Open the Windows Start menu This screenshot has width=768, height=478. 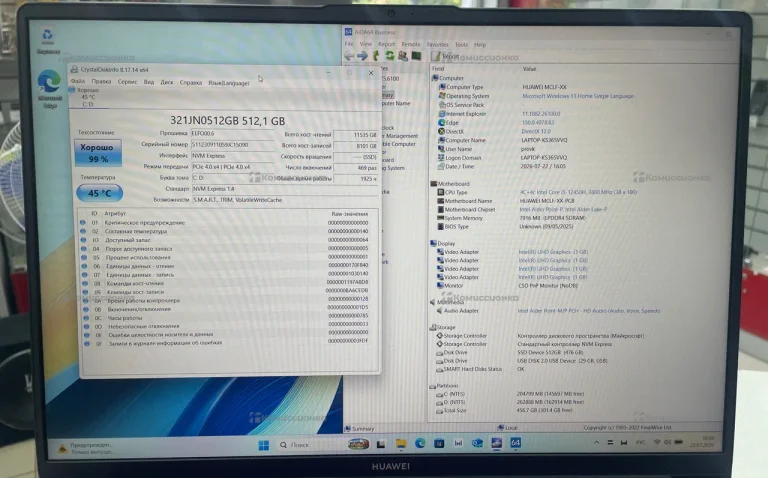point(264,445)
